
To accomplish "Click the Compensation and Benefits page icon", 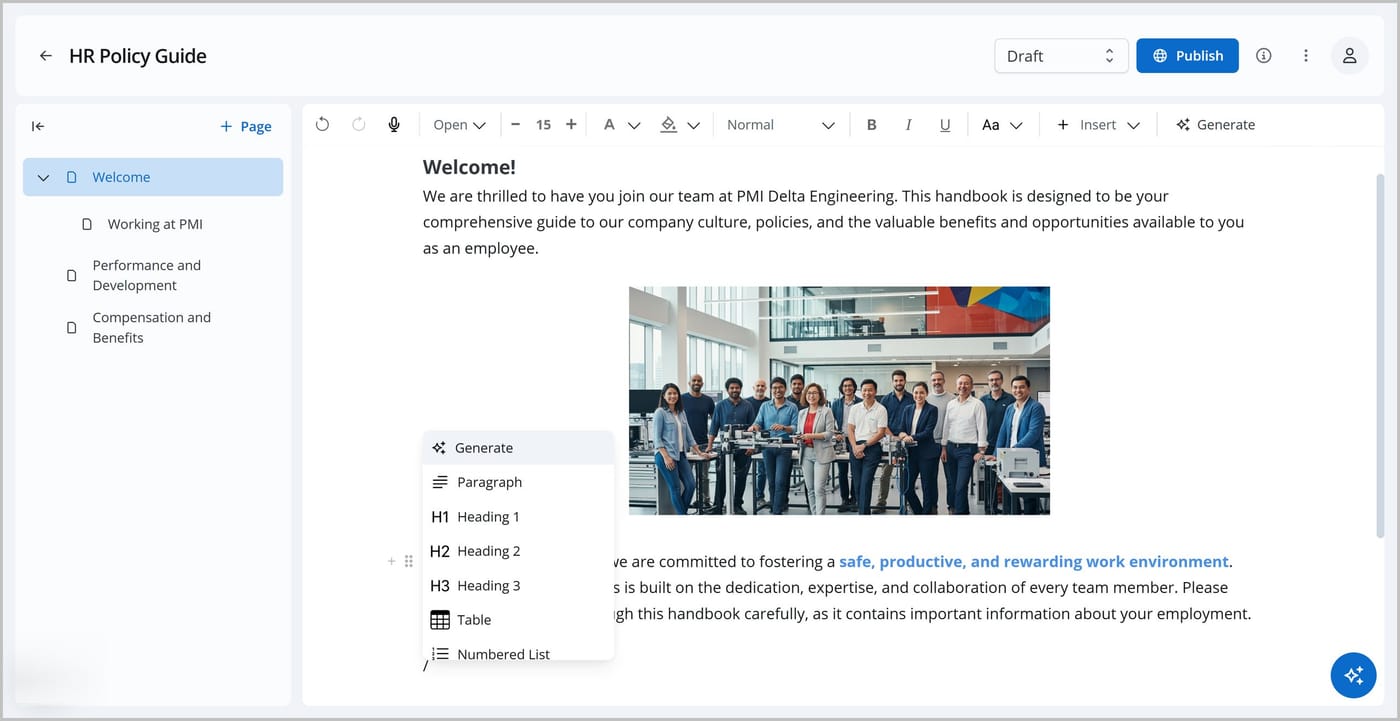I will coord(71,327).
